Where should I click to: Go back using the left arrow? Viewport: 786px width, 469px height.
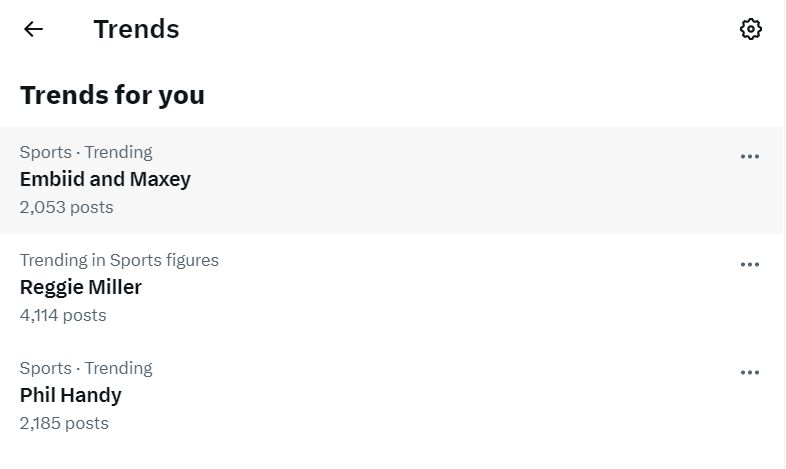(34, 29)
